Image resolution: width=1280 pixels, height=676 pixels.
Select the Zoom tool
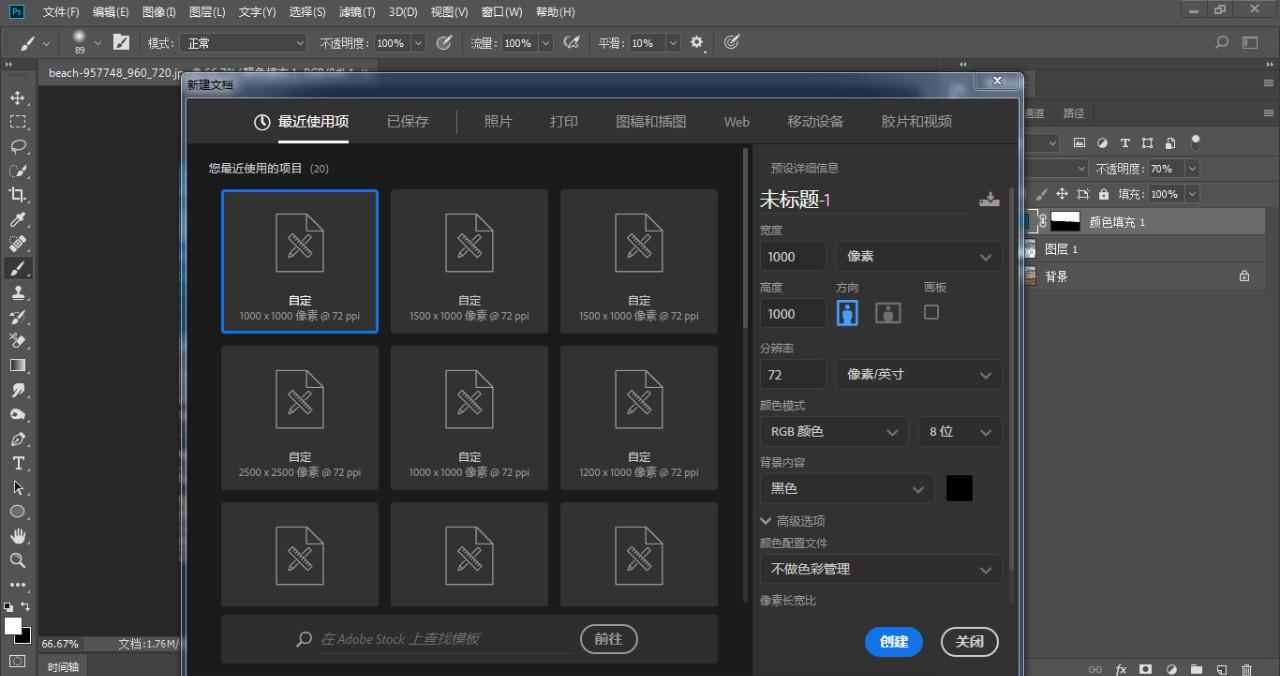pyautogui.click(x=18, y=561)
